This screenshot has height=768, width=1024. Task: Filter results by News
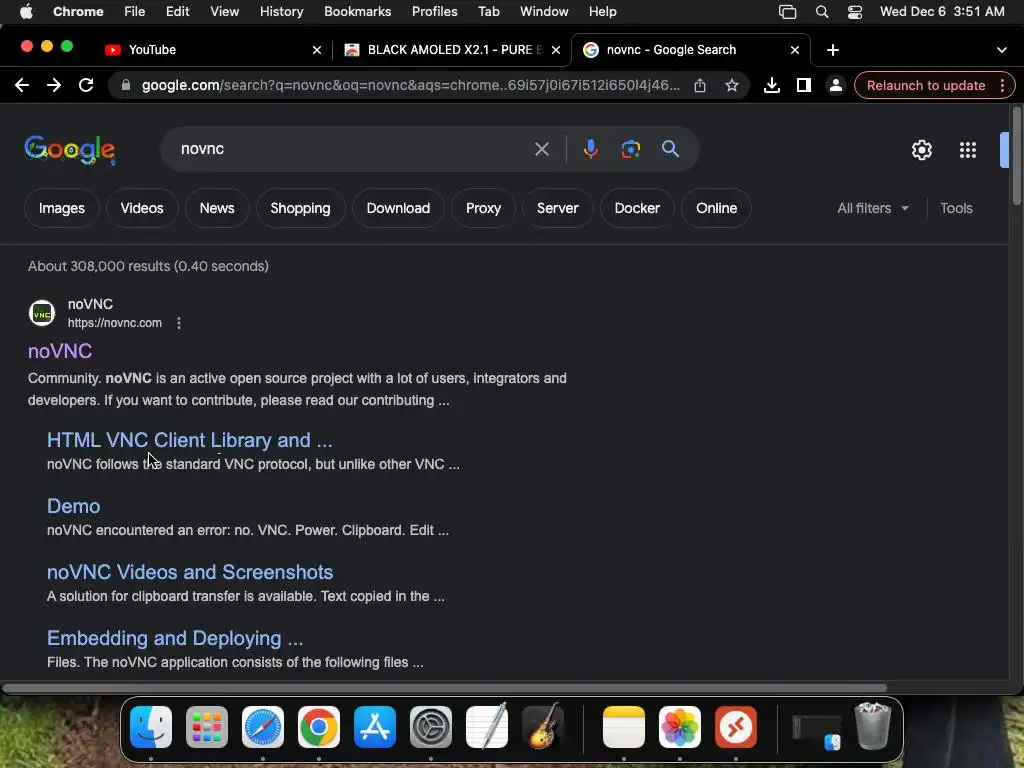[x=217, y=208]
